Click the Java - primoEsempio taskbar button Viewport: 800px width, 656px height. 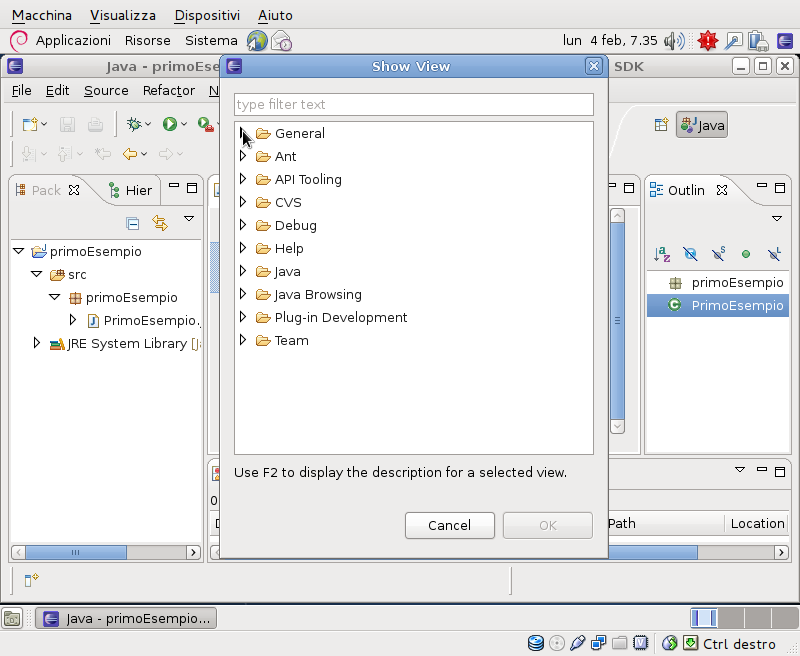(126, 619)
